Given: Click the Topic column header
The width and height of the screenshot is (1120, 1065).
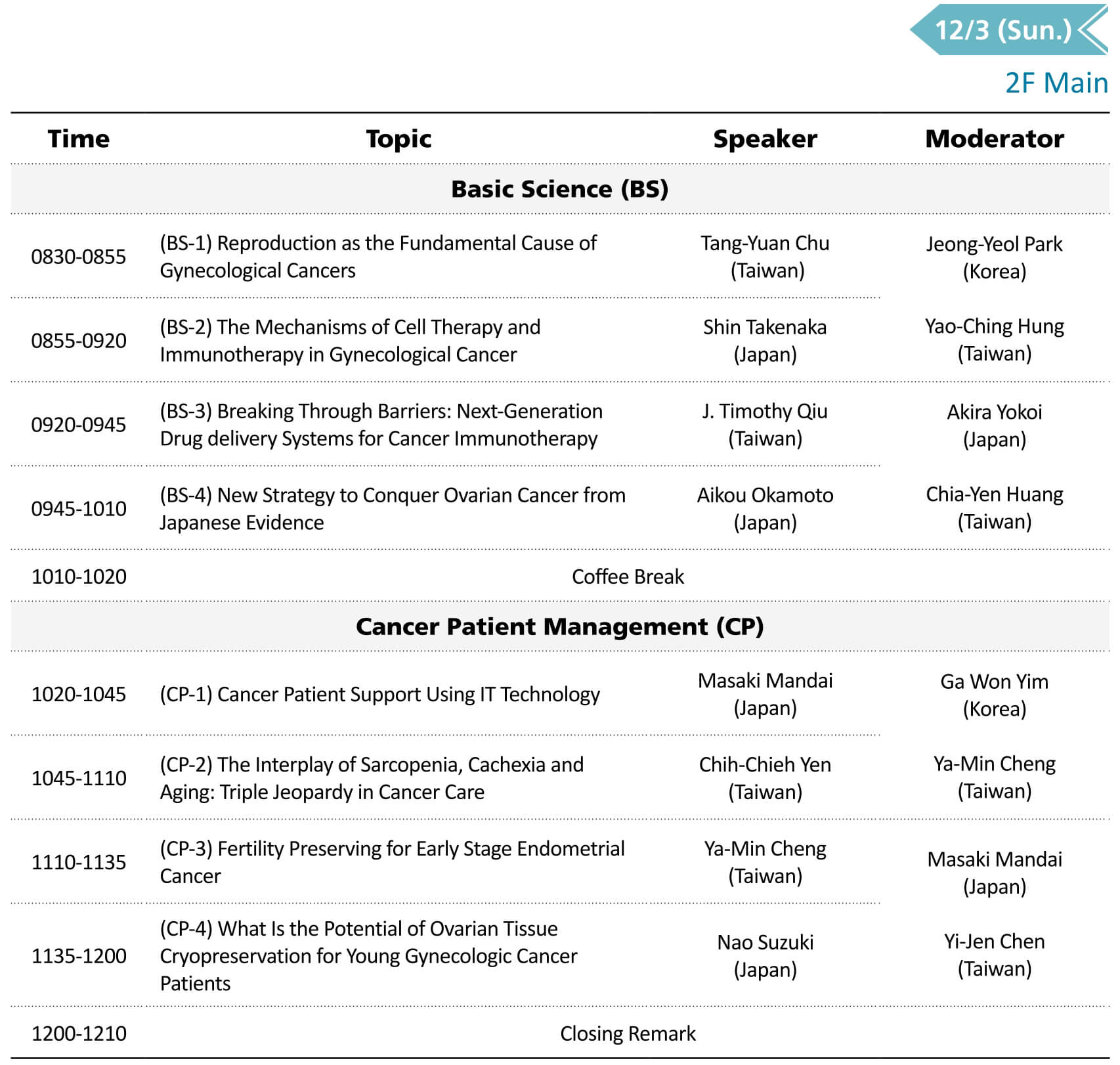Looking at the screenshot, I should click(x=398, y=139).
